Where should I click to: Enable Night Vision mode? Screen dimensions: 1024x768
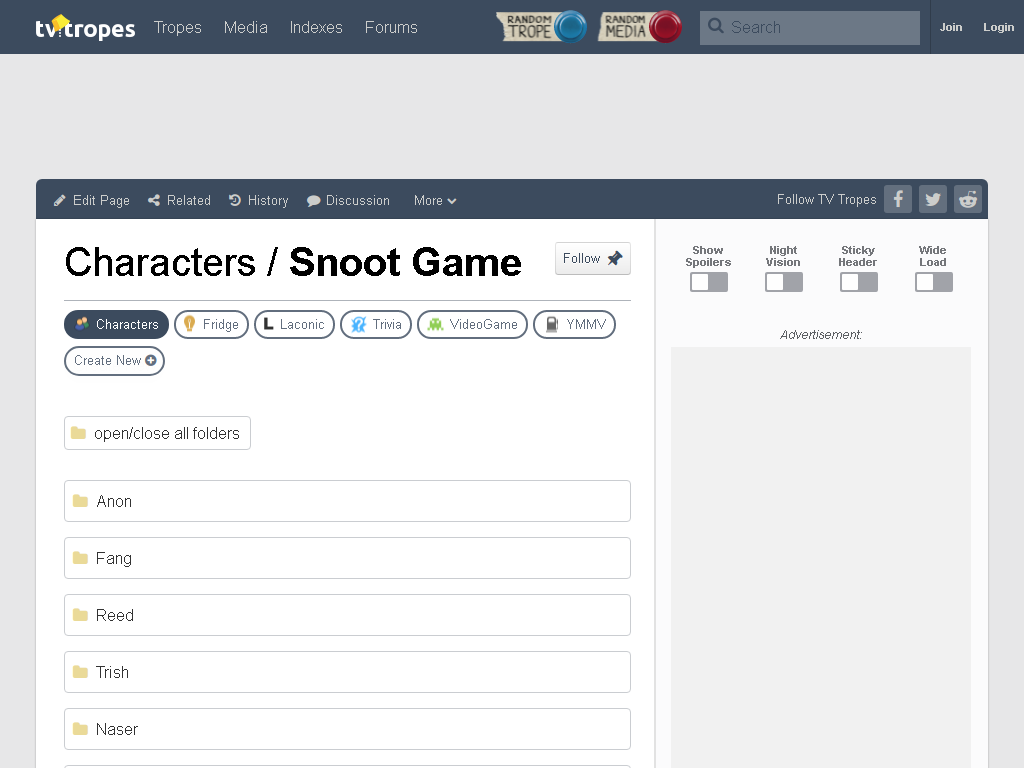[784, 282]
